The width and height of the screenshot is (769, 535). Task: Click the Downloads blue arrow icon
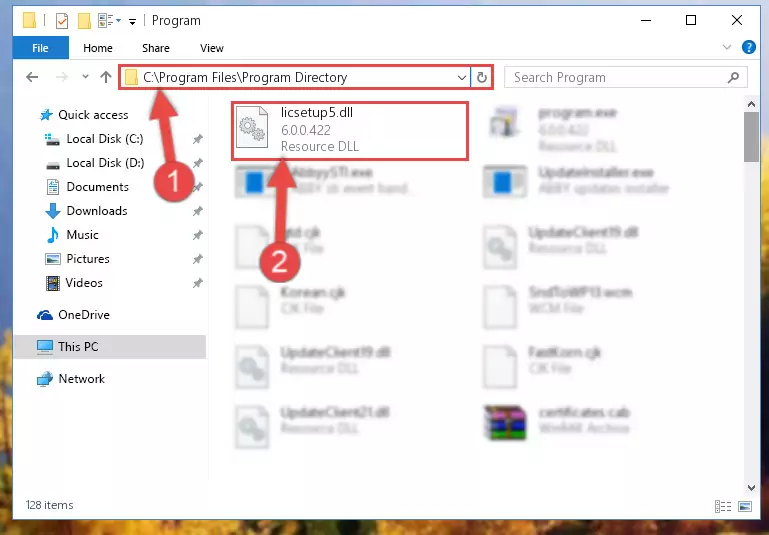tap(52, 211)
